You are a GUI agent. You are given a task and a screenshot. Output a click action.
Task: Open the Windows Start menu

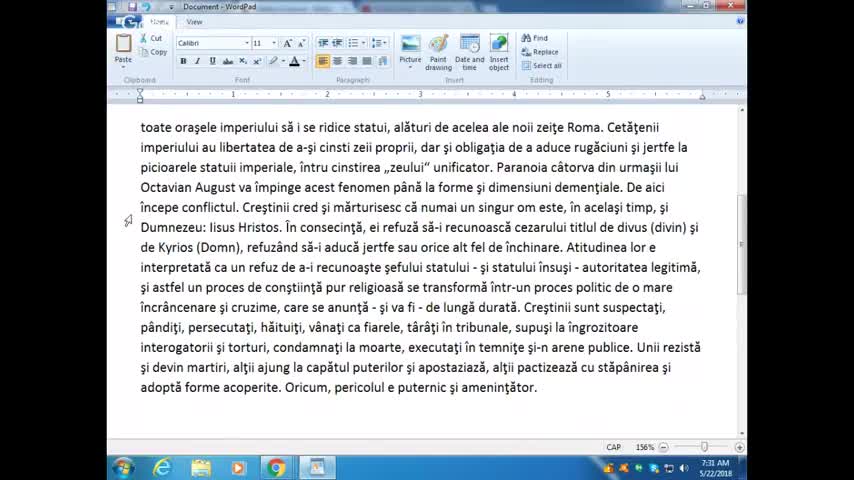point(124,467)
